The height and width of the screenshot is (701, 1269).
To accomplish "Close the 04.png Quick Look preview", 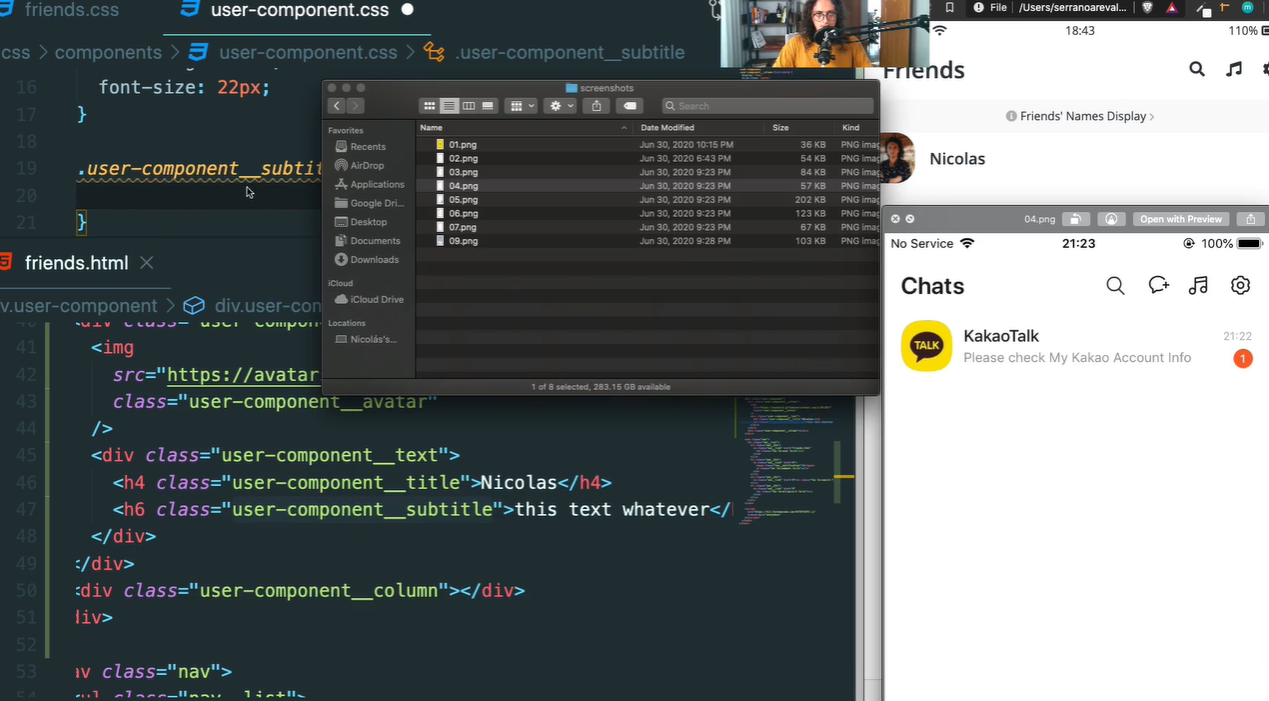I will (x=895, y=219).
